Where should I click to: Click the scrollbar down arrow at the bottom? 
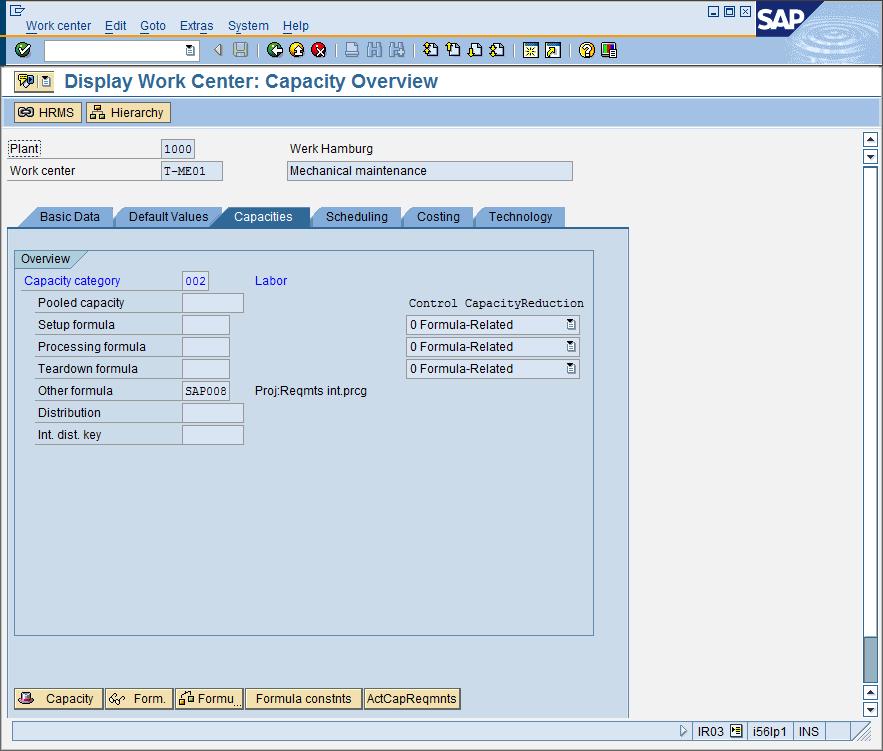point(870,709)
